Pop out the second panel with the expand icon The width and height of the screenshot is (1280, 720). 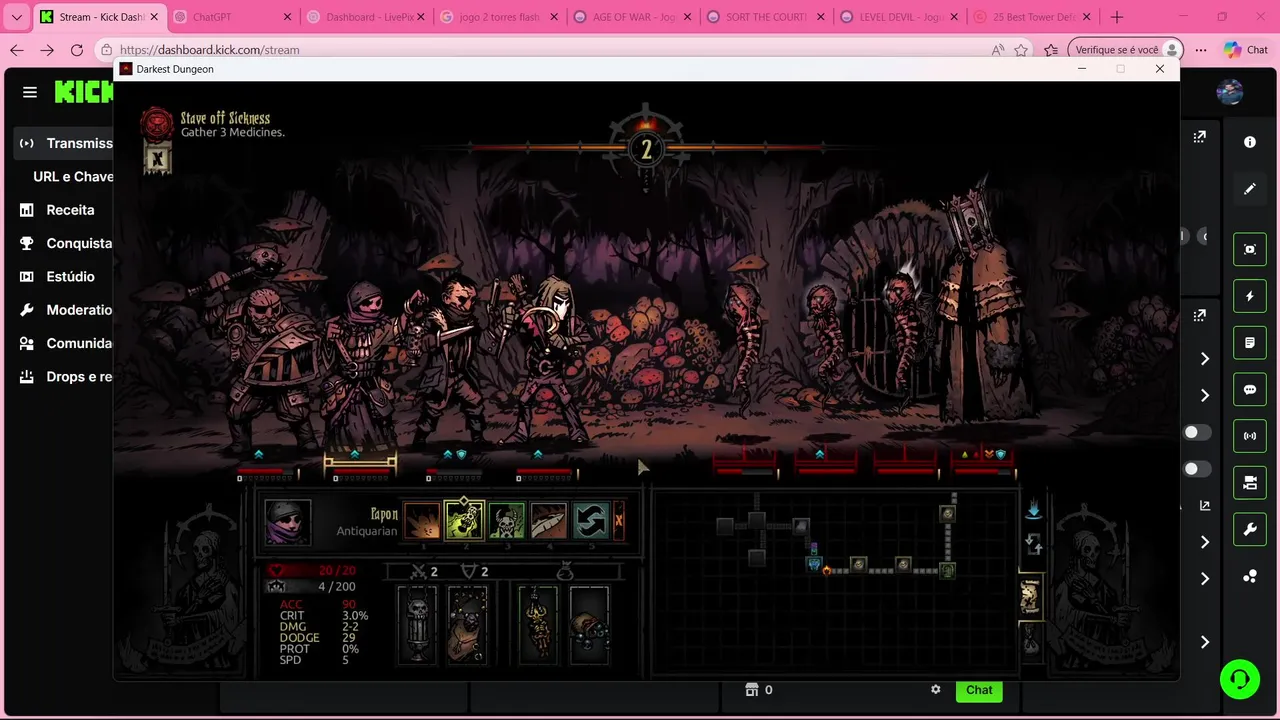point(1199,316)
